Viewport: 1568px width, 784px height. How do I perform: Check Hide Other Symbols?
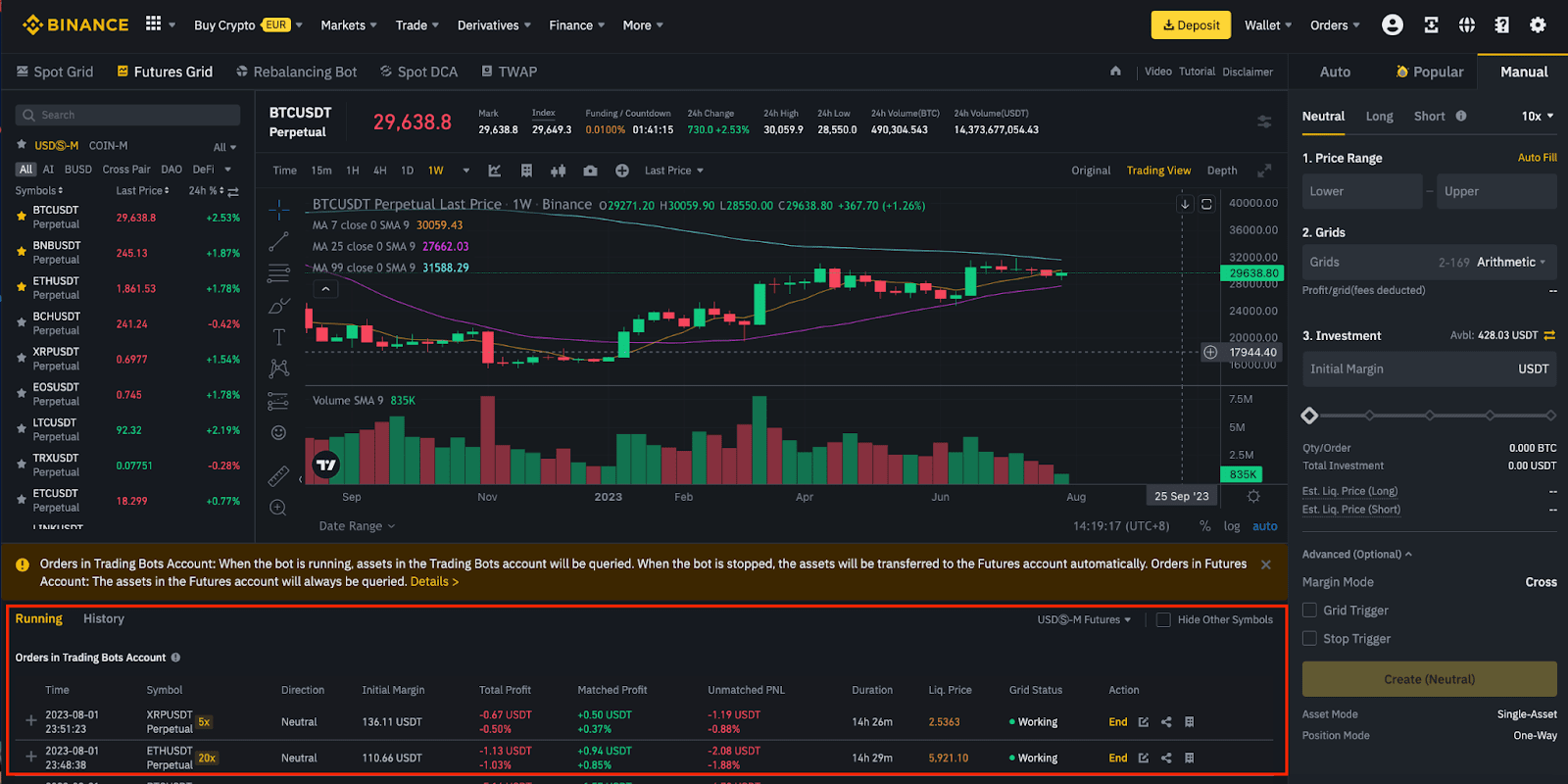[1163, 619]
